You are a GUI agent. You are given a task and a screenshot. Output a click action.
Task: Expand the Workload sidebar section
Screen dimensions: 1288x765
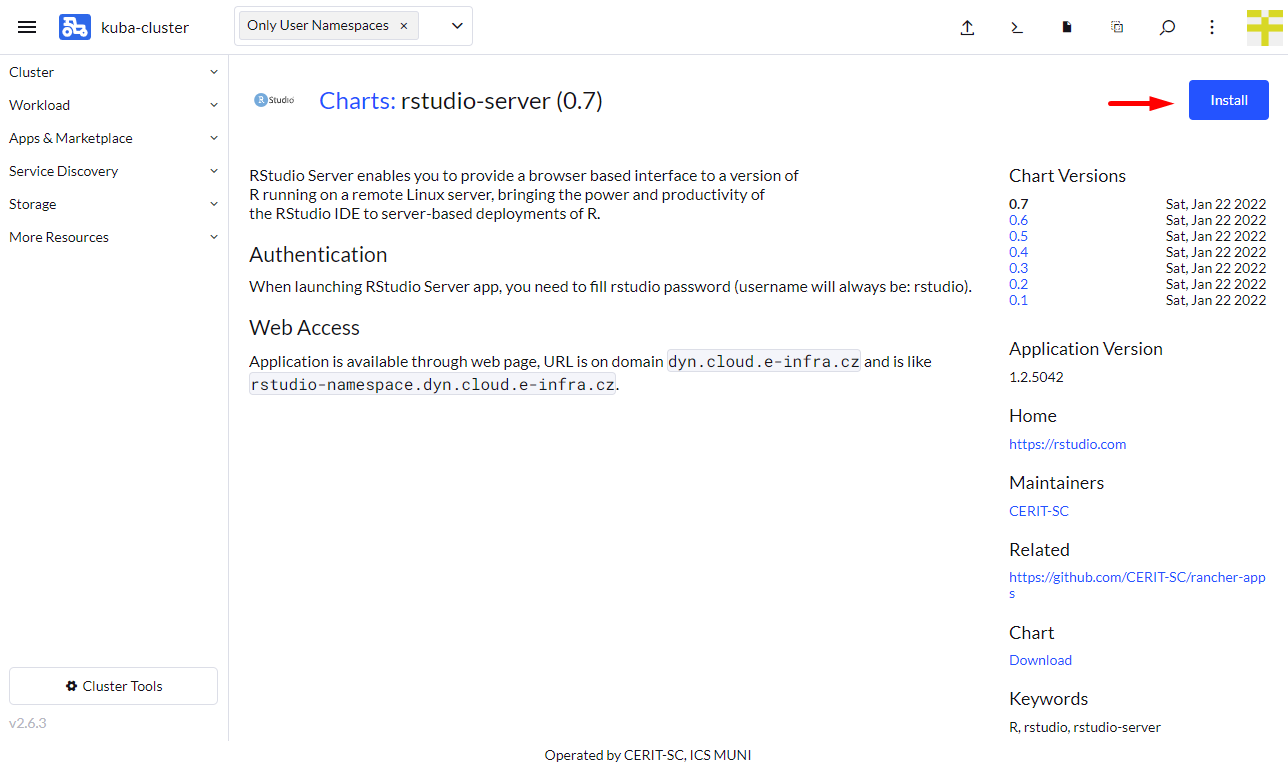pyautogui.click(x=114, y=105)
